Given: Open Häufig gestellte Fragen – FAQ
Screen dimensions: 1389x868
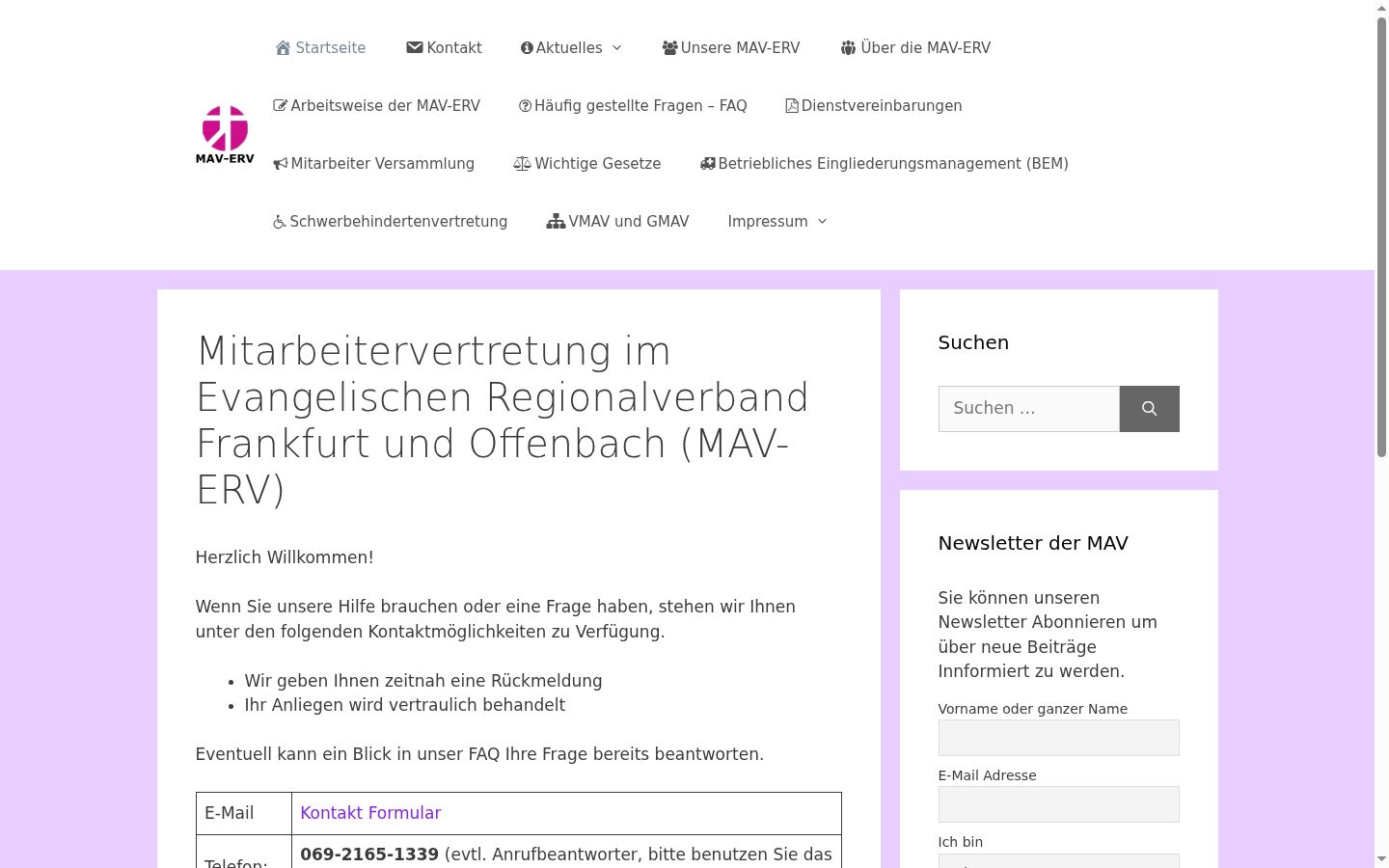Looking at the screenshot, I should pyautogui.click(x=633, y=106).
